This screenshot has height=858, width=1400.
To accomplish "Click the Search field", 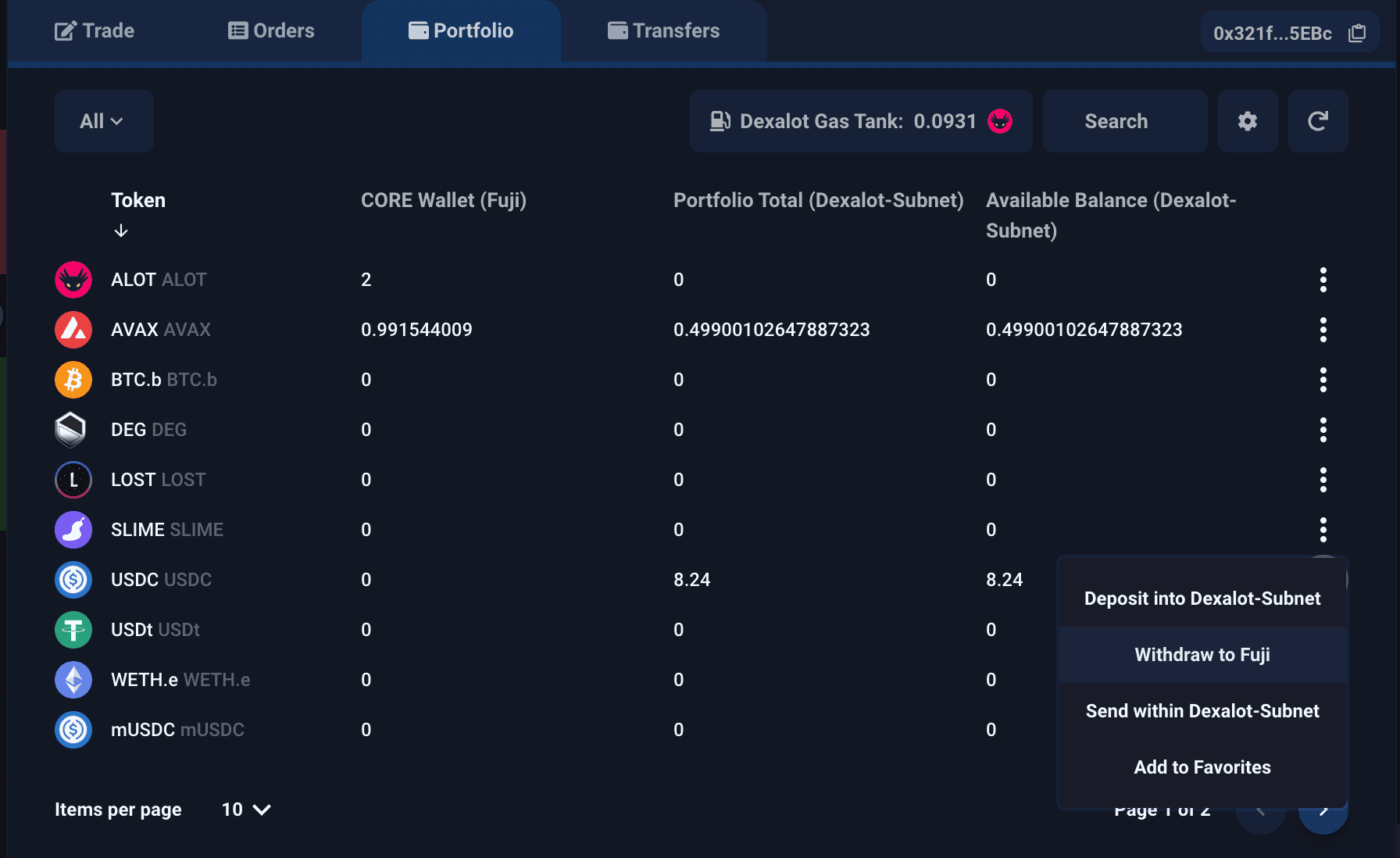I will (1124, 121).
